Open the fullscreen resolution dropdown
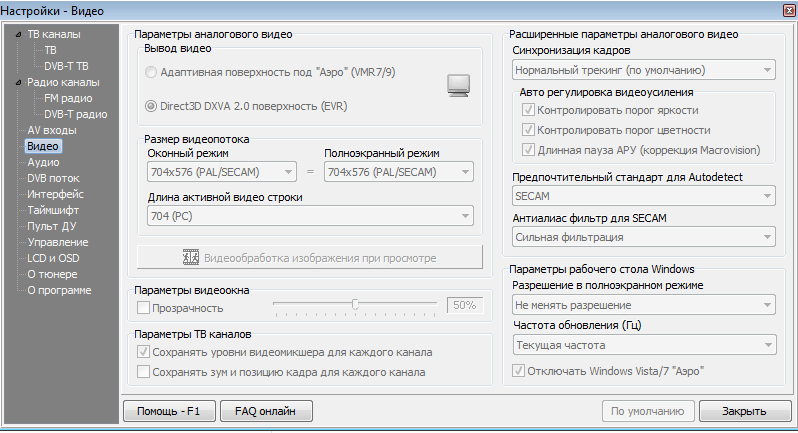The height and width of the screenshot is (433, 798). point(643,304)
